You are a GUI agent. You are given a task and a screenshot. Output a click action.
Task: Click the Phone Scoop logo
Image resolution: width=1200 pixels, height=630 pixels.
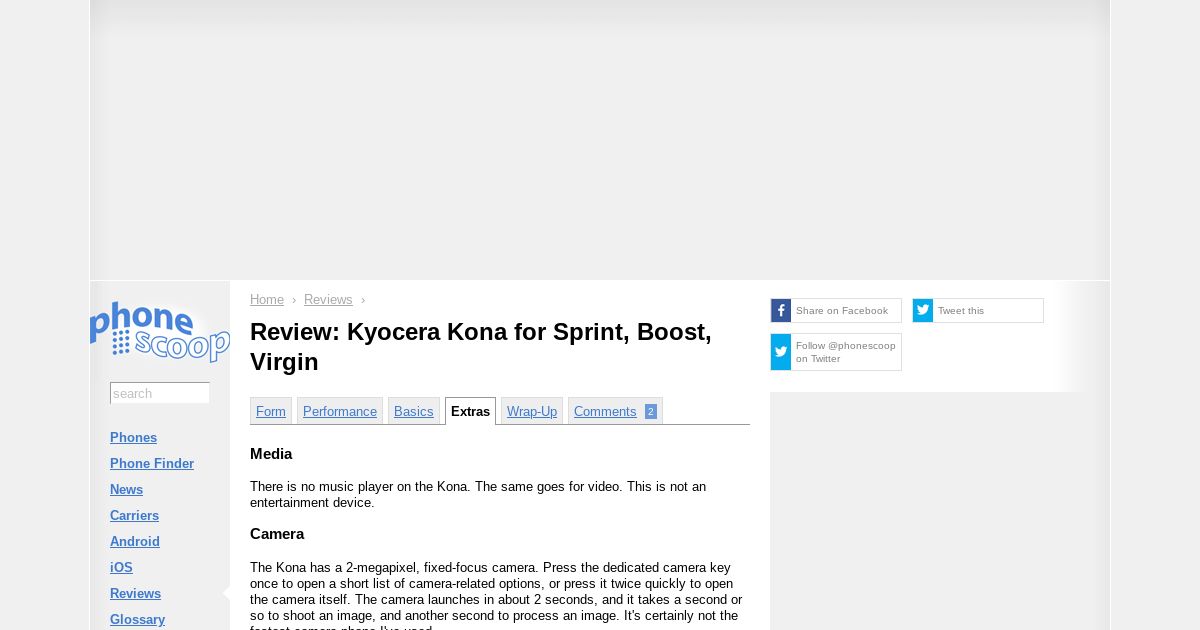tap(160, 331)
